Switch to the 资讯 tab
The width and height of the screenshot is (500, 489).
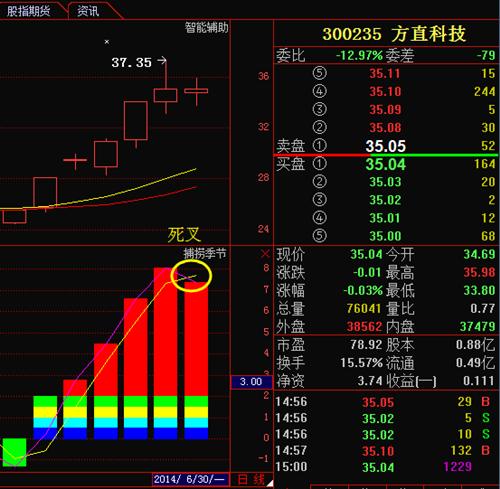pyautogui.click(x=88, y=11)
